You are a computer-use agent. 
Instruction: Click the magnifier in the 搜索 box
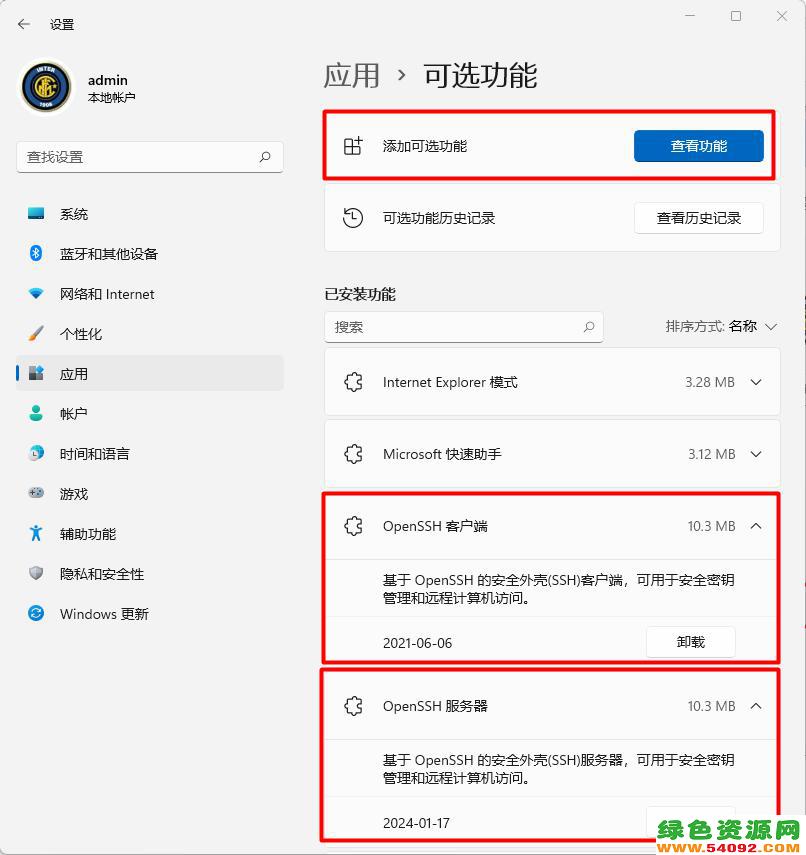[589, 327]
